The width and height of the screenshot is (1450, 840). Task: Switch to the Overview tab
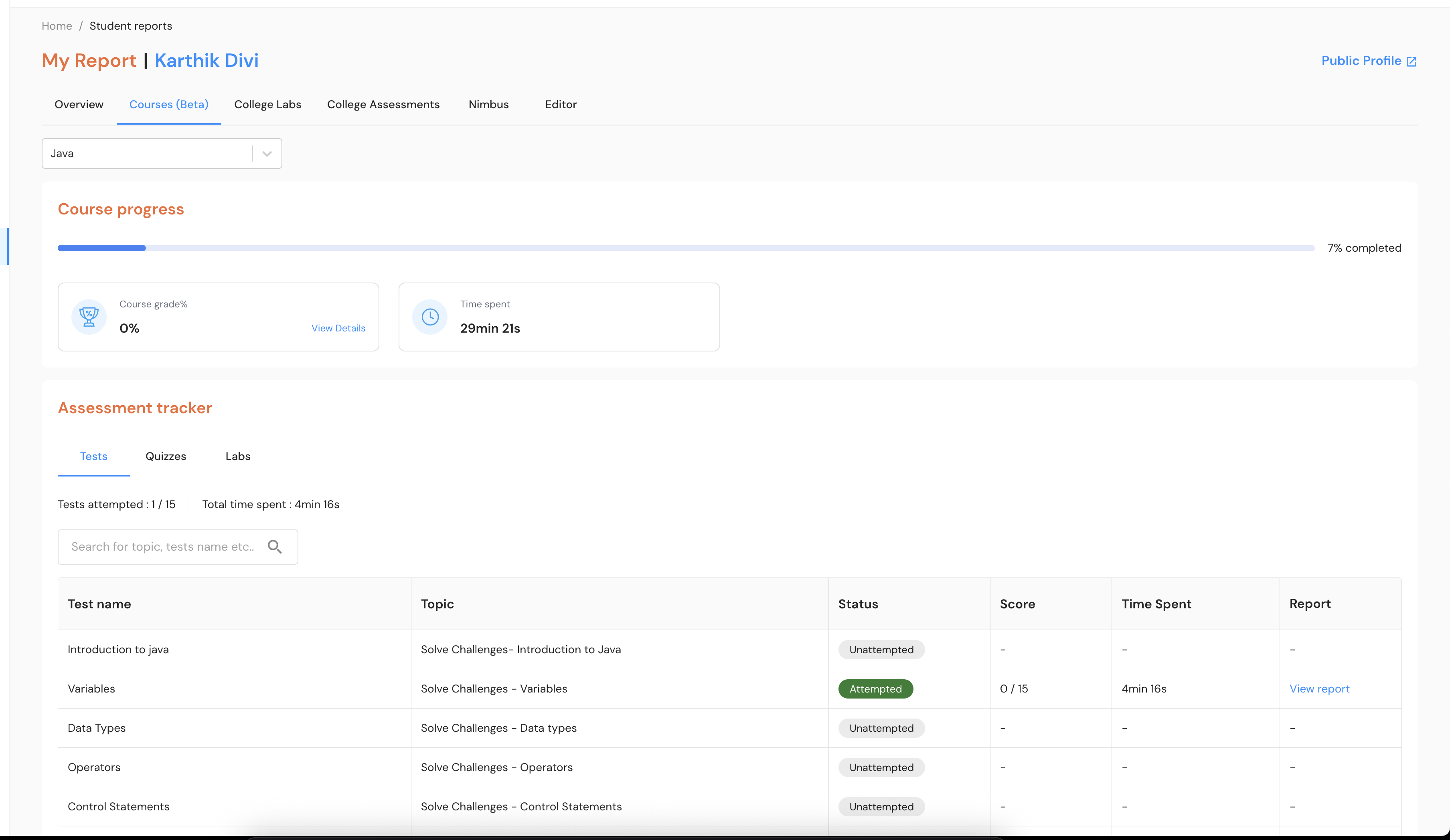[79, 105]
